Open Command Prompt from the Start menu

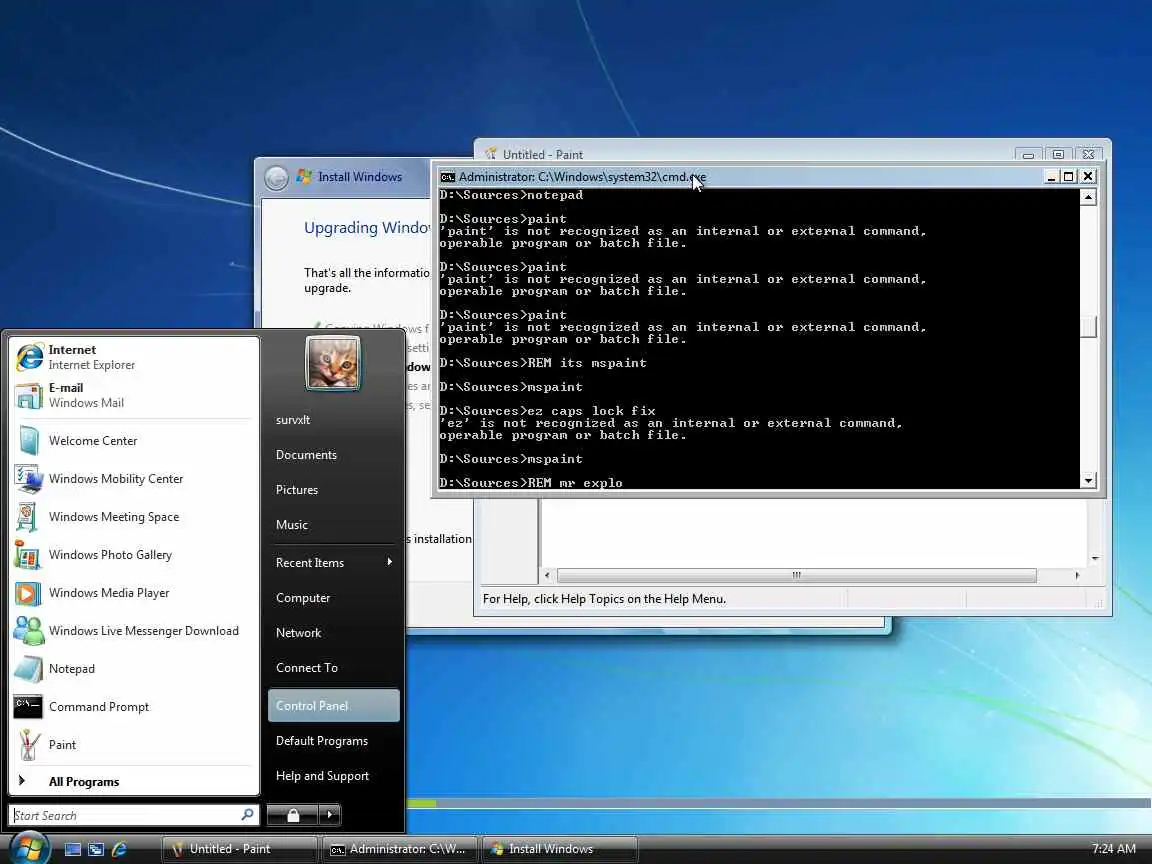[134, 707]
